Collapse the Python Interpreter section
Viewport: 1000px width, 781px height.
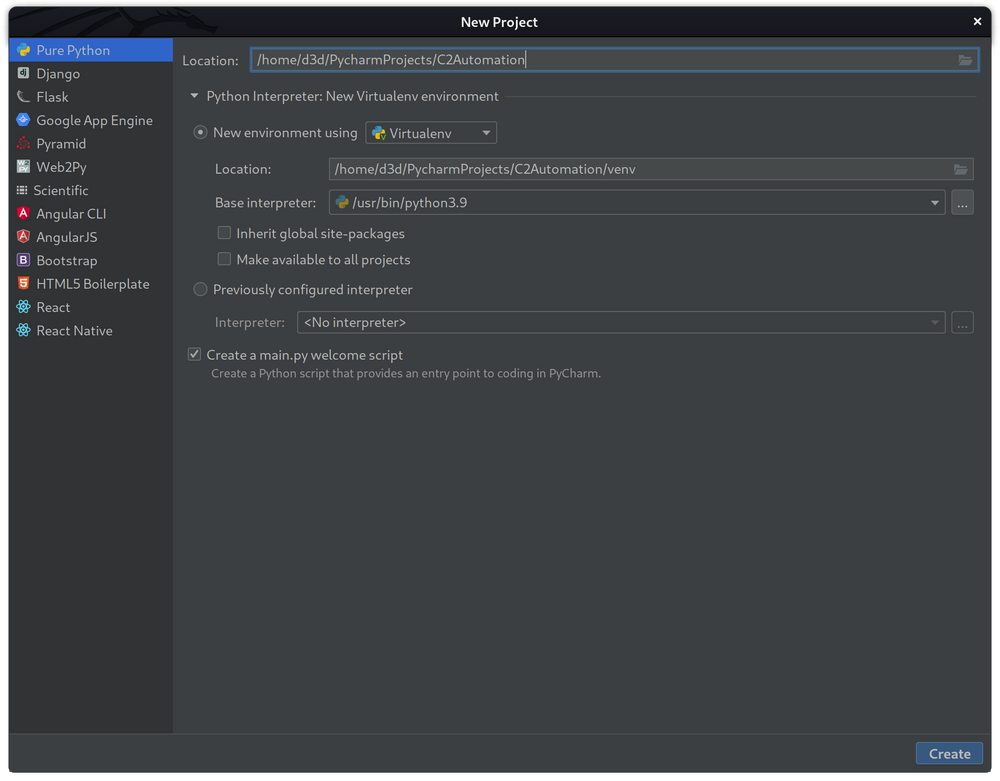pos(193,96)
